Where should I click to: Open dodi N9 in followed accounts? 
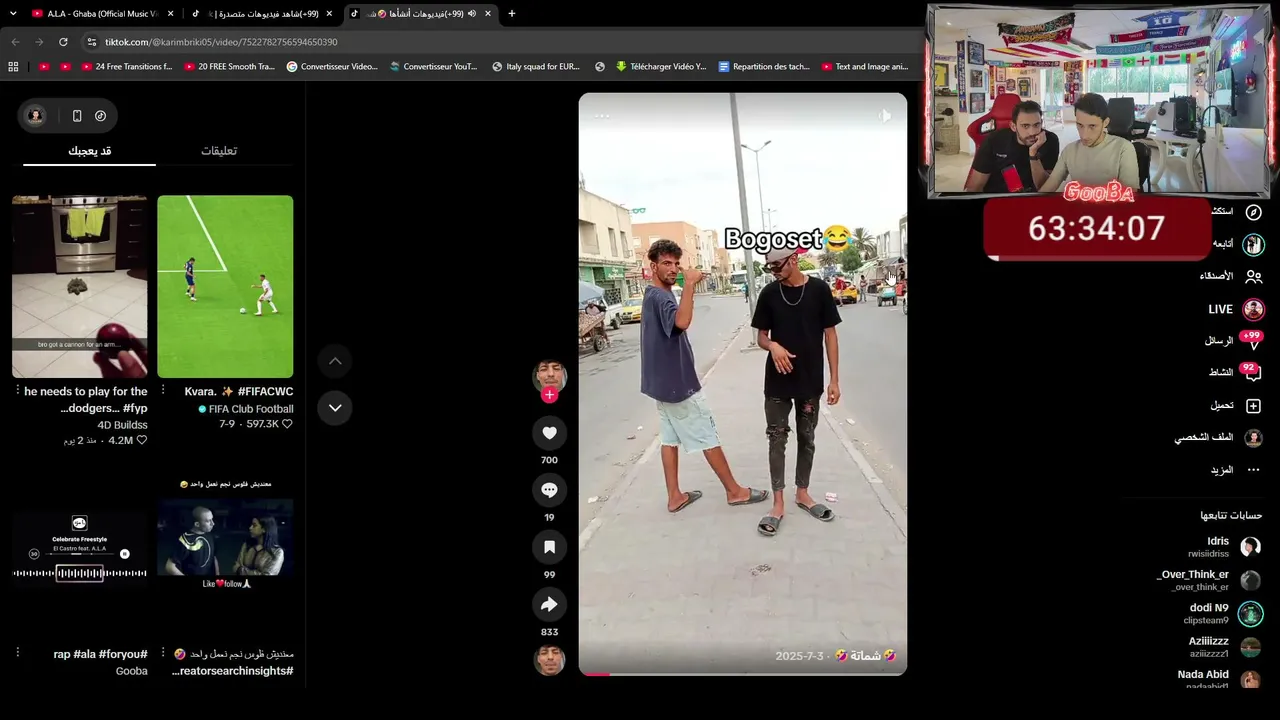tap(1223, 613)
